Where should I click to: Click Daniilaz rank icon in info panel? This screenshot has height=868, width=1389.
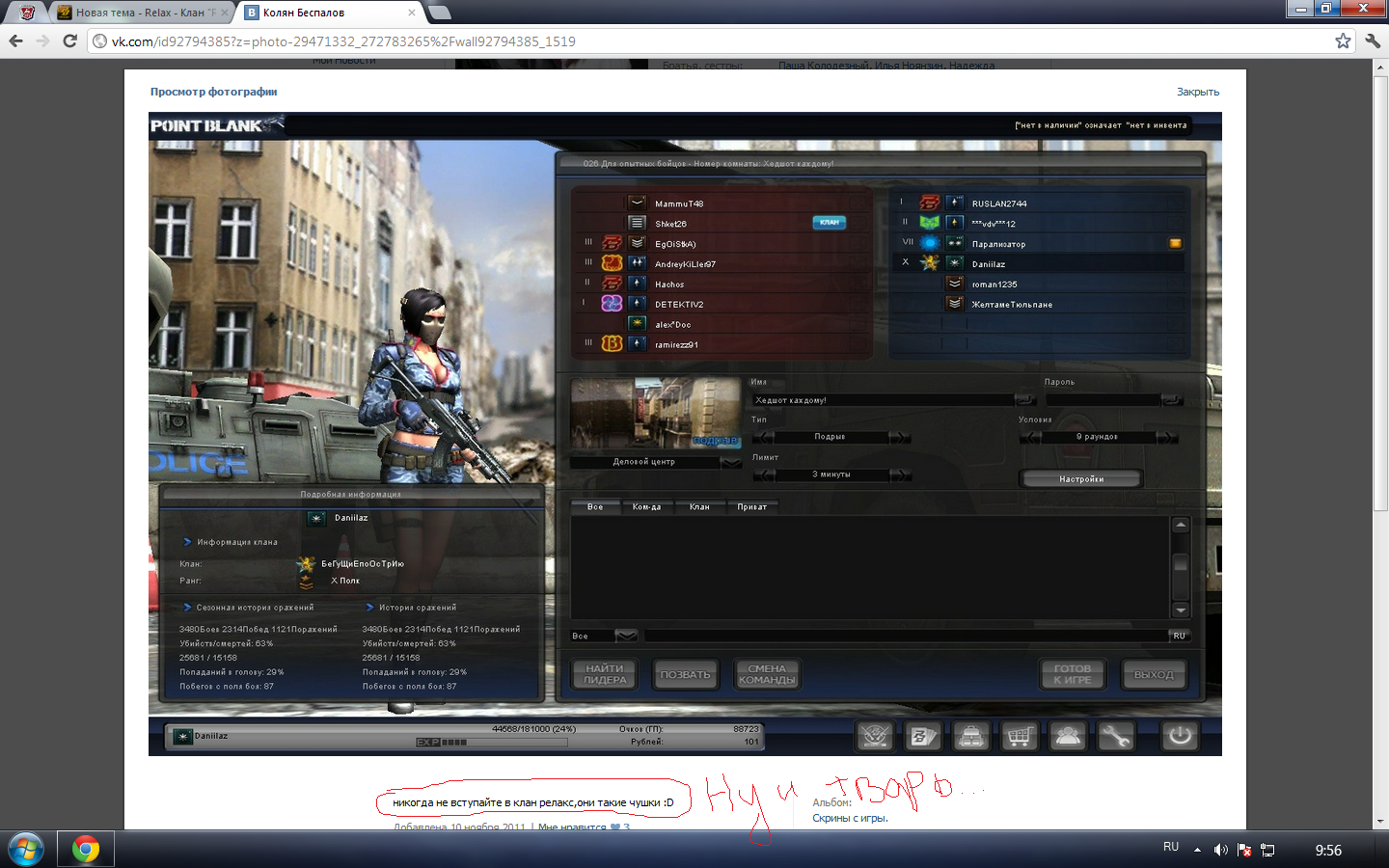(x=316, y=518)
